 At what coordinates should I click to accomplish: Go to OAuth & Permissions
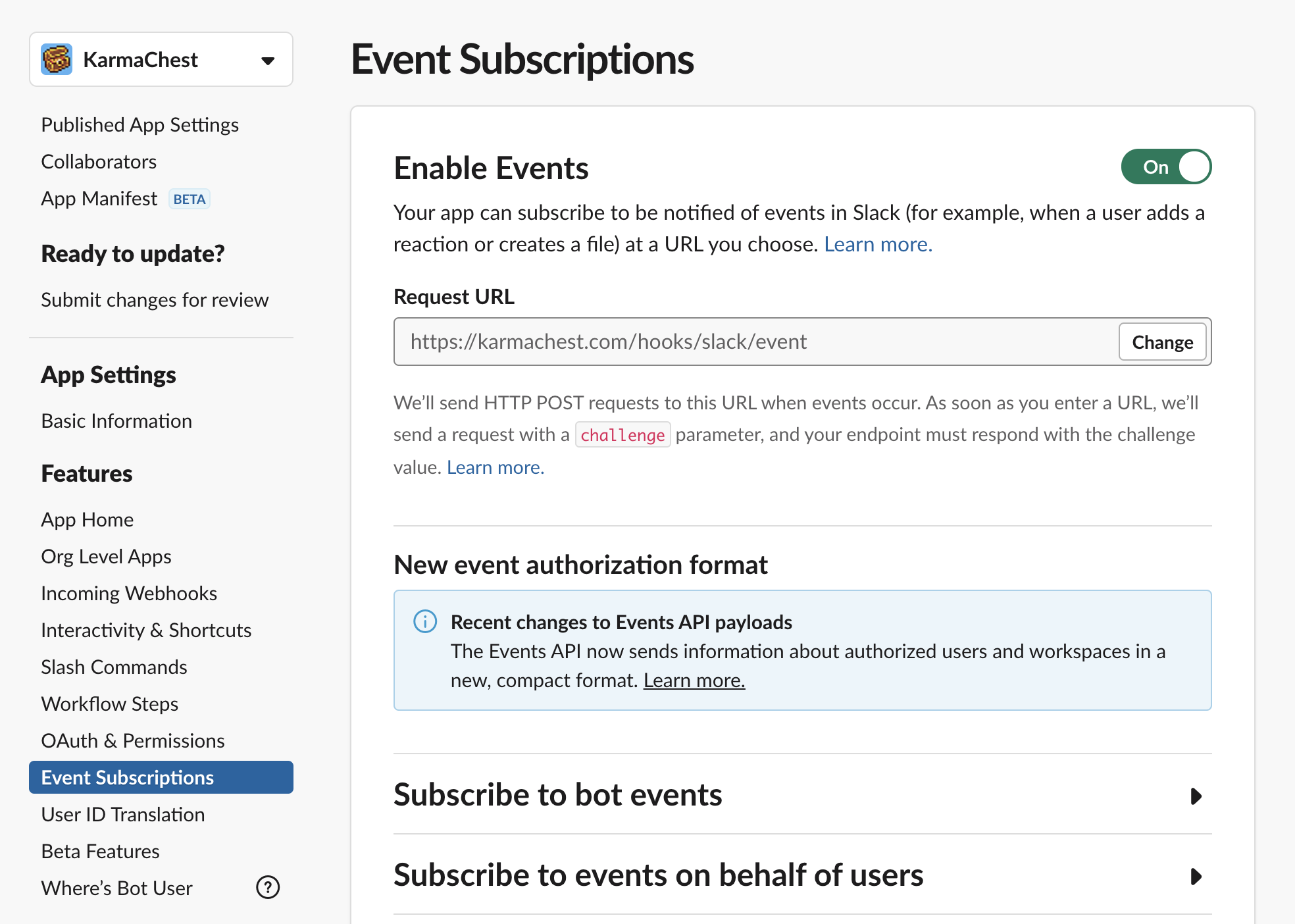[133, 740]
